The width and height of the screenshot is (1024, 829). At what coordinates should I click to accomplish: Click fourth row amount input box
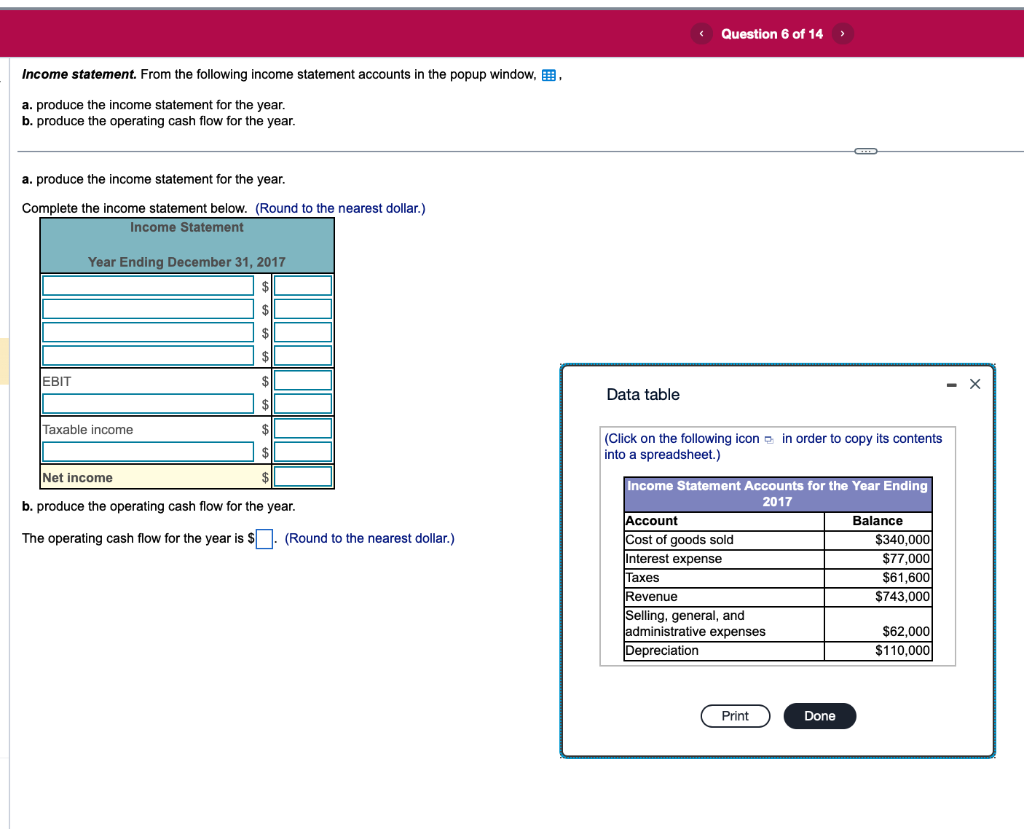pyautogui.click(x=303, y=355)
